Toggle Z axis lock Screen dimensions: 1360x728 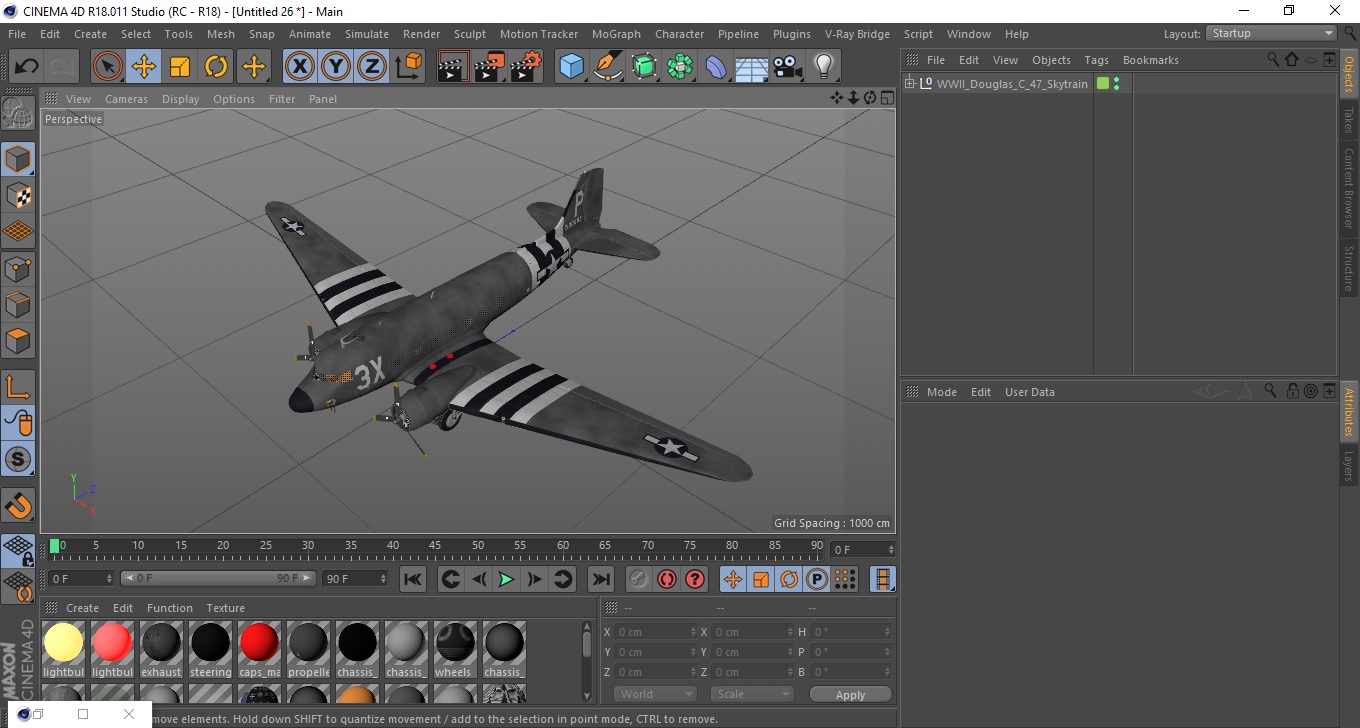(372, 67)
